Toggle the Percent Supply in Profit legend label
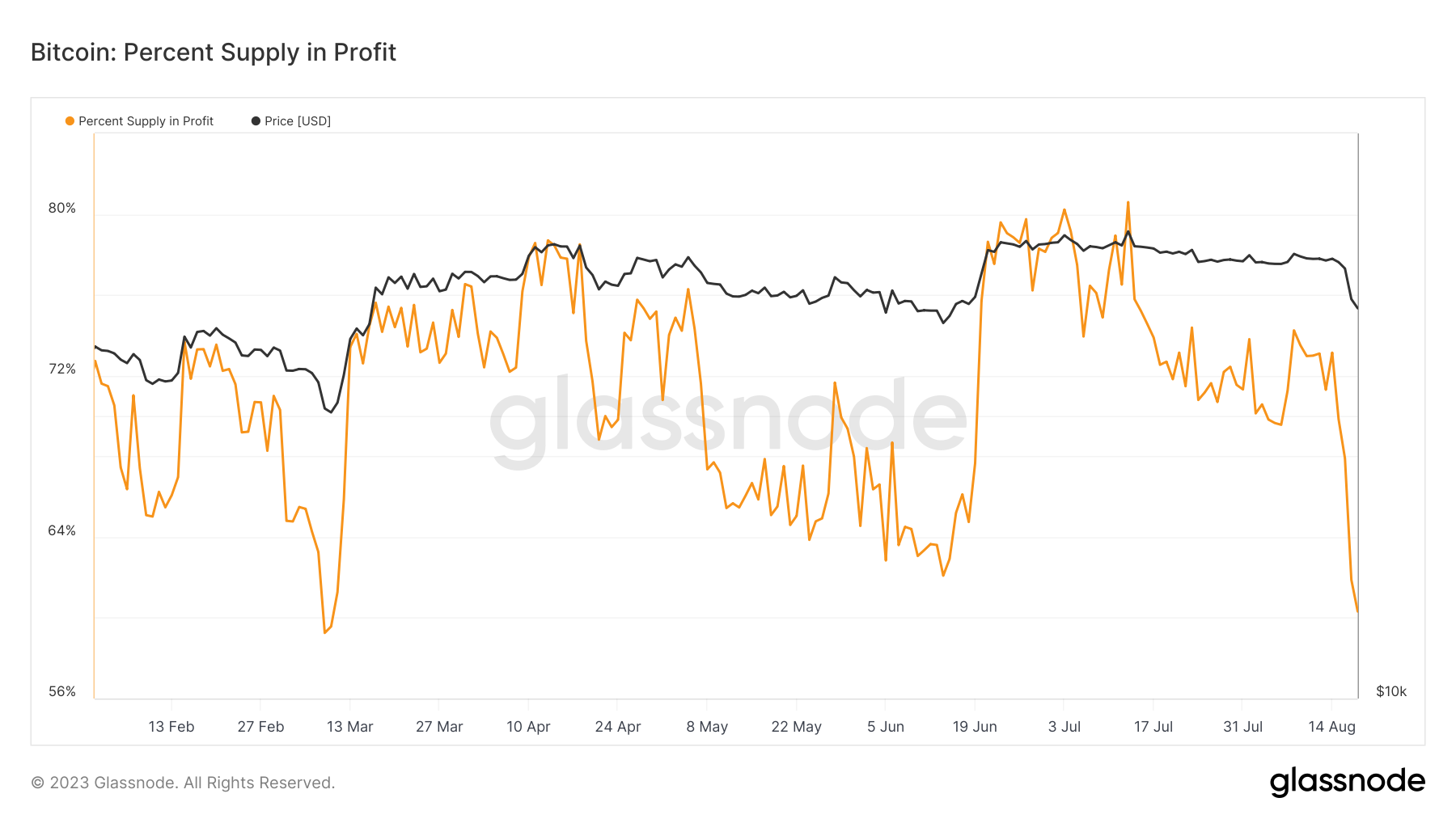This screenshot has width=1456, height=819. coord(146,121)
